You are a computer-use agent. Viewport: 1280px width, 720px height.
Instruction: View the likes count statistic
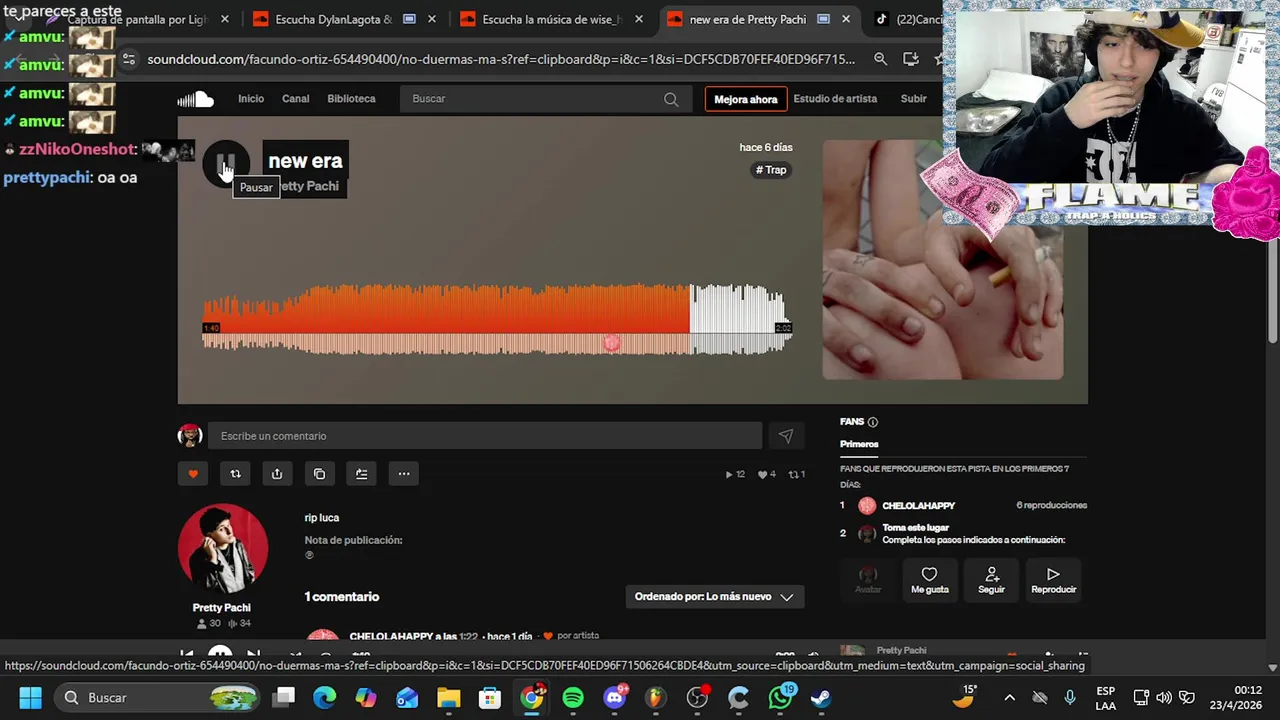(767, 474)
